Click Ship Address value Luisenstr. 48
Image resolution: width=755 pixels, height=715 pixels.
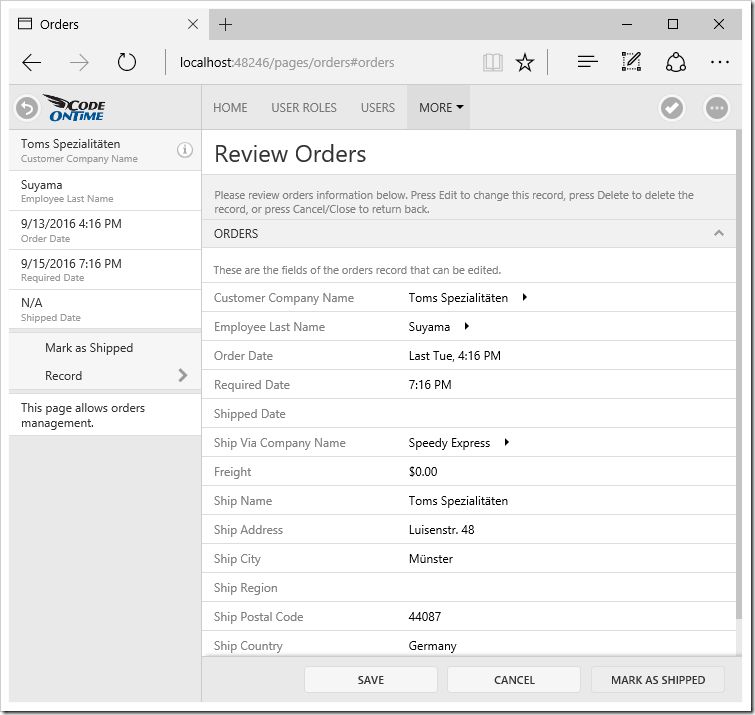tap(441, 530)
